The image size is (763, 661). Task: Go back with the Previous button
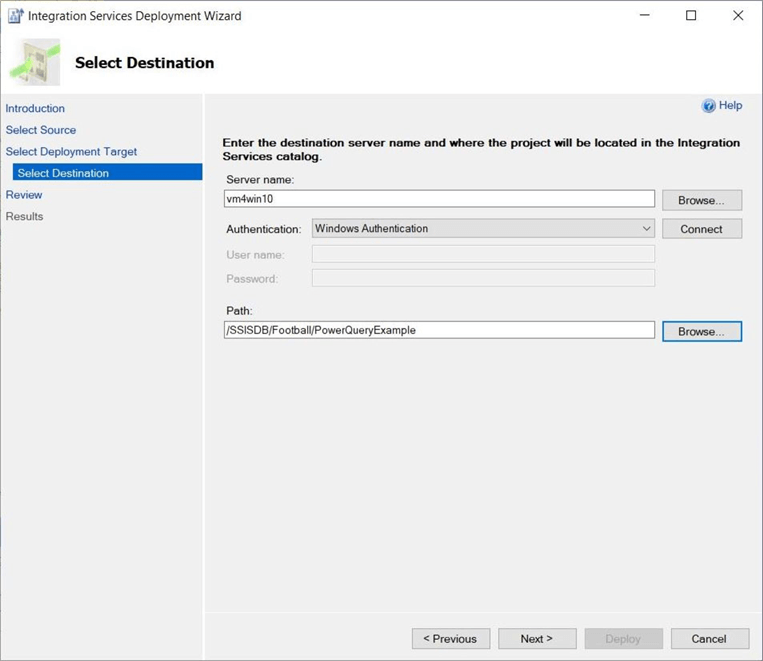[450, 639]
